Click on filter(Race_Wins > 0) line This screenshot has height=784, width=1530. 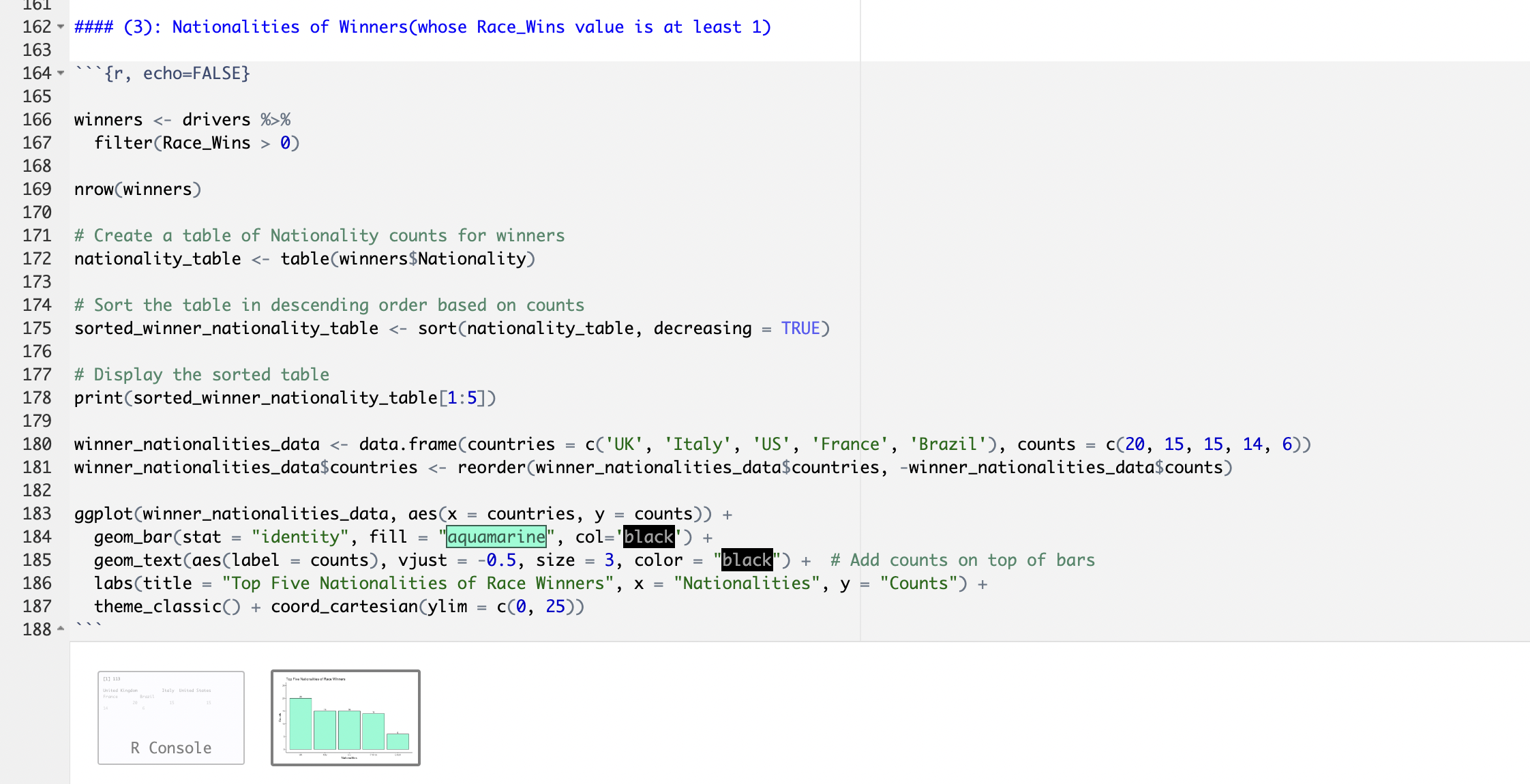click(x=196, y=143)
